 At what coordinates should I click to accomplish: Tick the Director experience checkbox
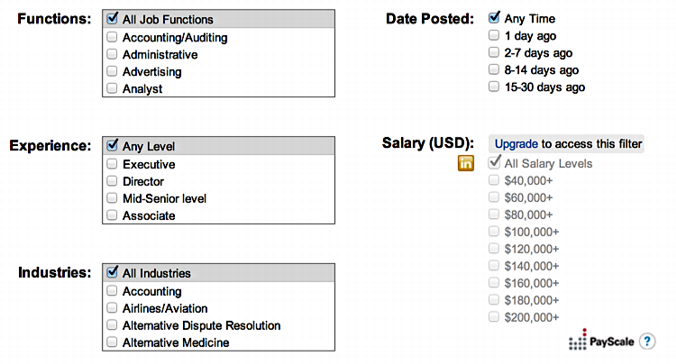[x=112, y=181]
